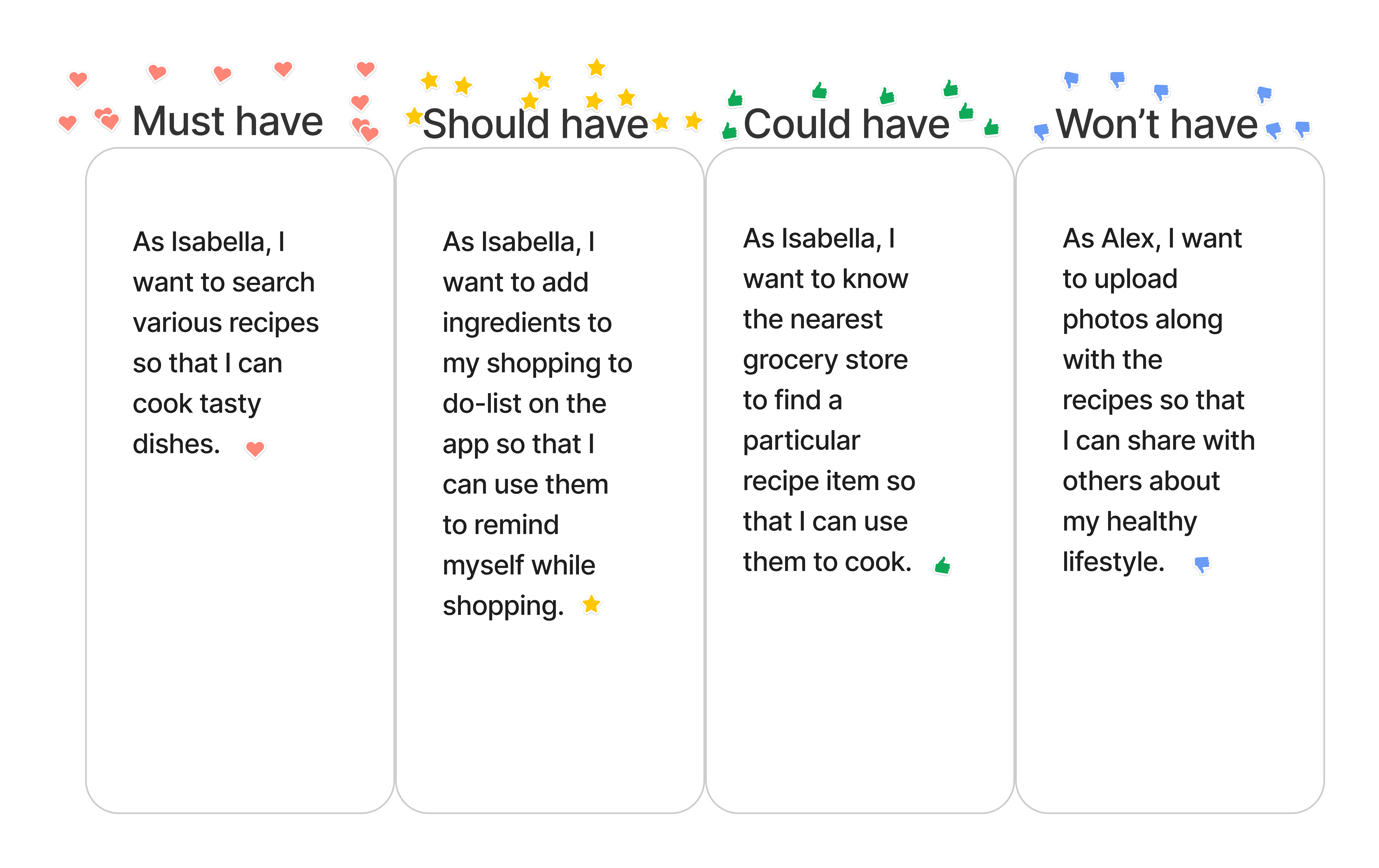Image resolution: width=1379 pixels, height=868 pixels.
Task: Click empty space in Must have card
Action: 239,630
